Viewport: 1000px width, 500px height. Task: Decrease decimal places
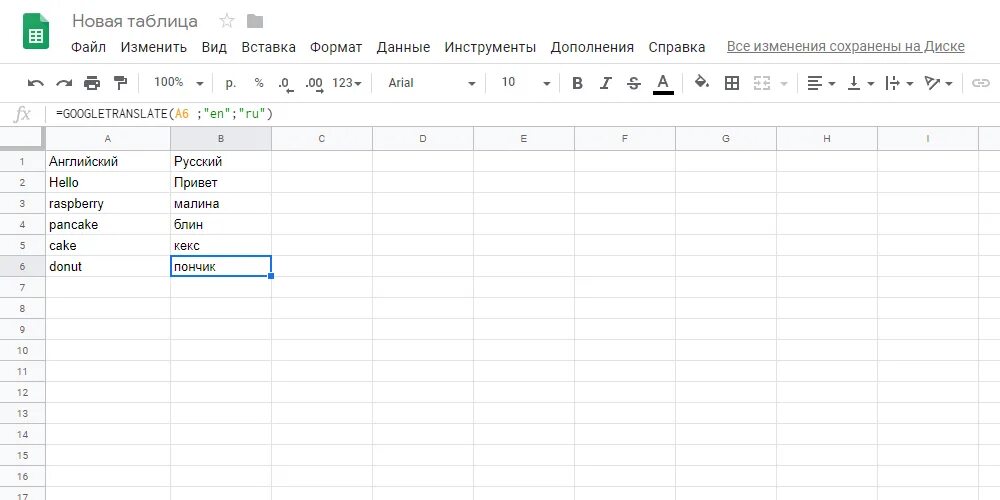coord(286,84)
